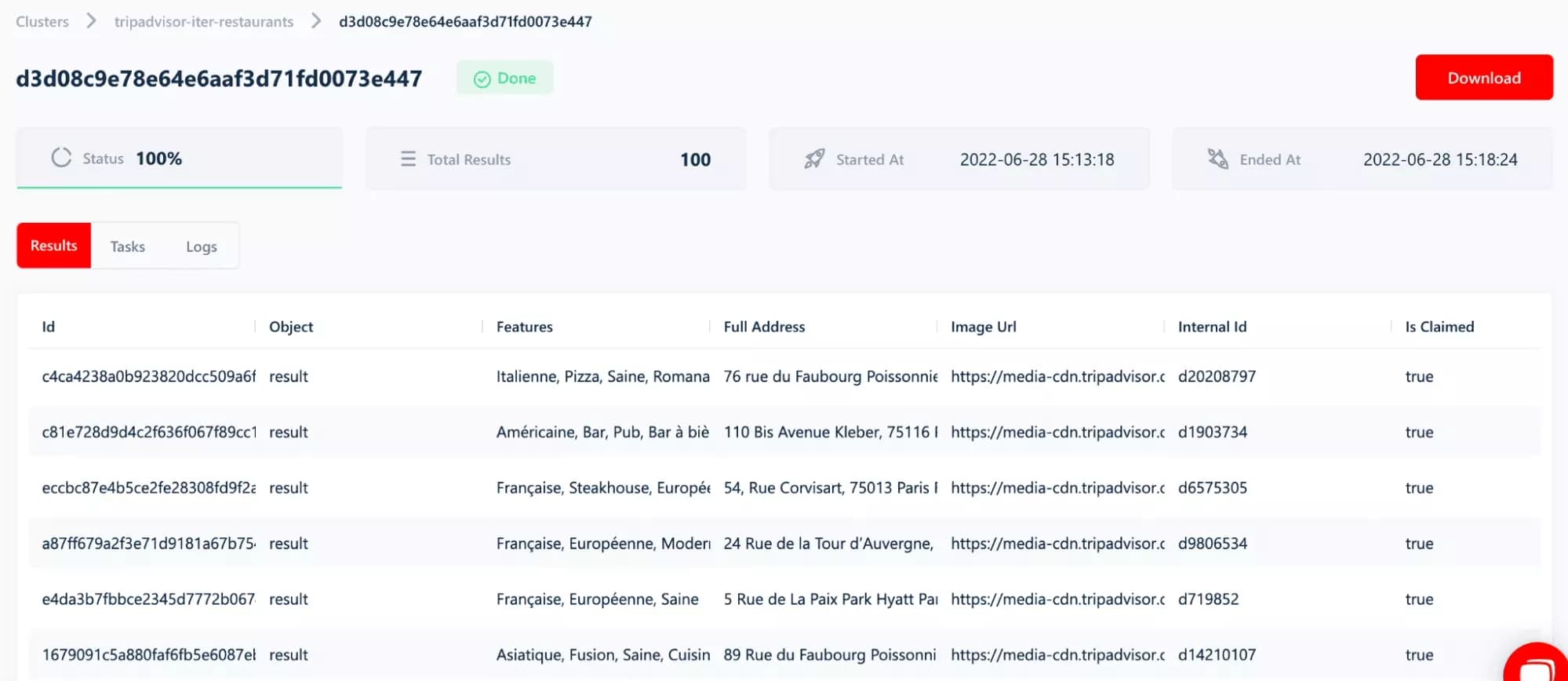Click the status spinner circle icon
The height and width of the screenshot is (681, 1568).
pyautogui.click(x=61, y=158)
